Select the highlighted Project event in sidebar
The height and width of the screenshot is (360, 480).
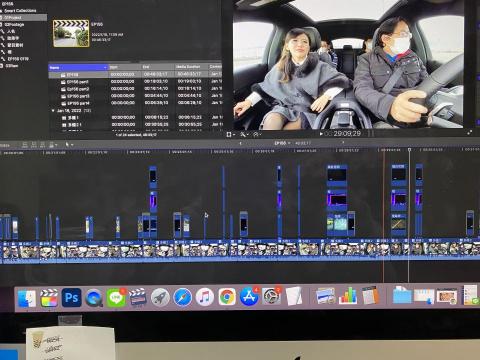click(x=23, y=17)
